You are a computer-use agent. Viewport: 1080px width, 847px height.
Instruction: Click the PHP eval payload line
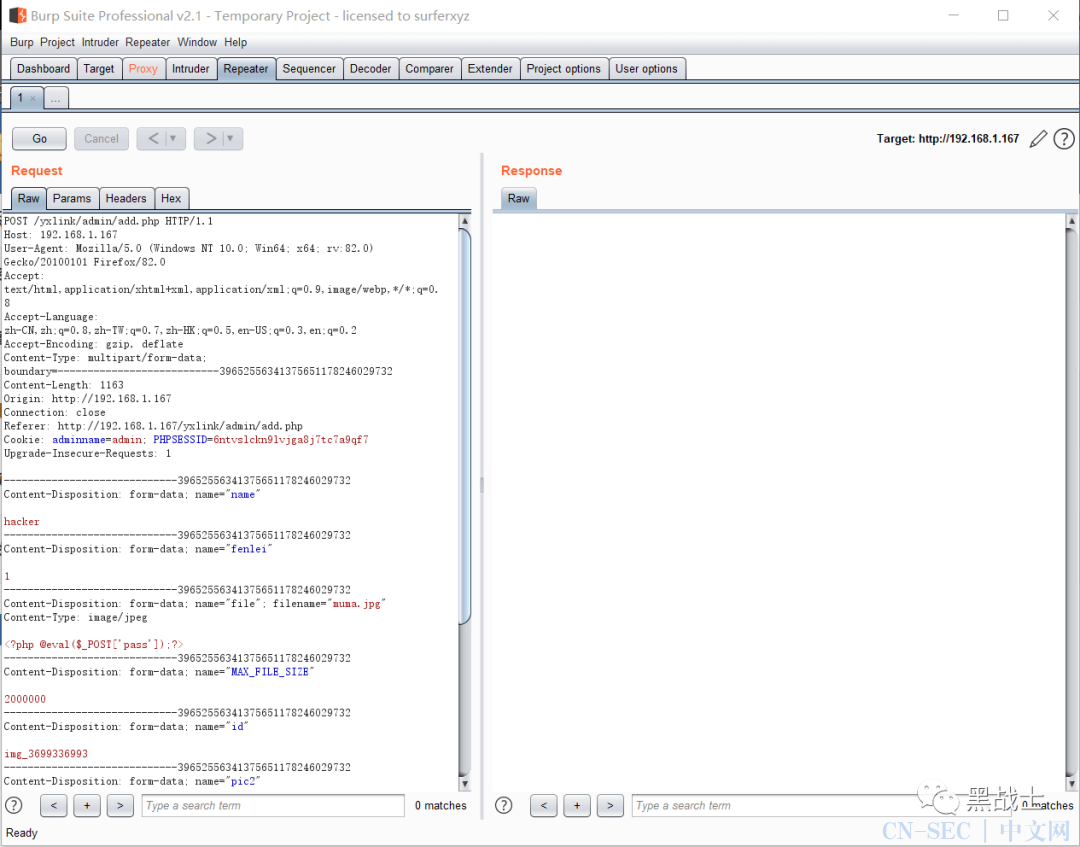point(94,645)
